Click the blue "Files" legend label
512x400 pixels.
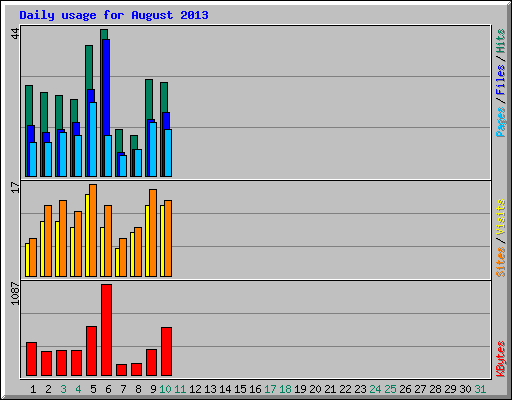500,80
